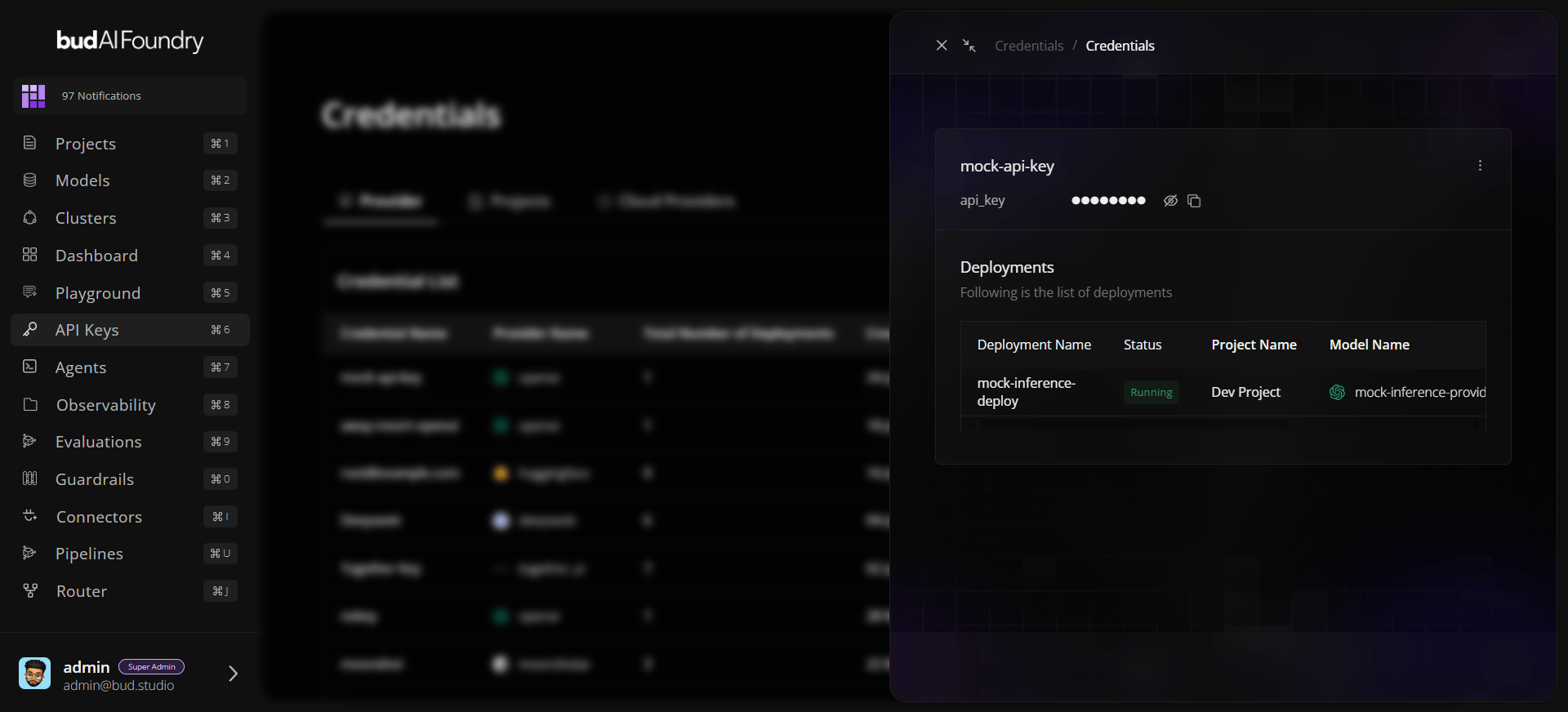Click the Status column header

[1143, 345]
